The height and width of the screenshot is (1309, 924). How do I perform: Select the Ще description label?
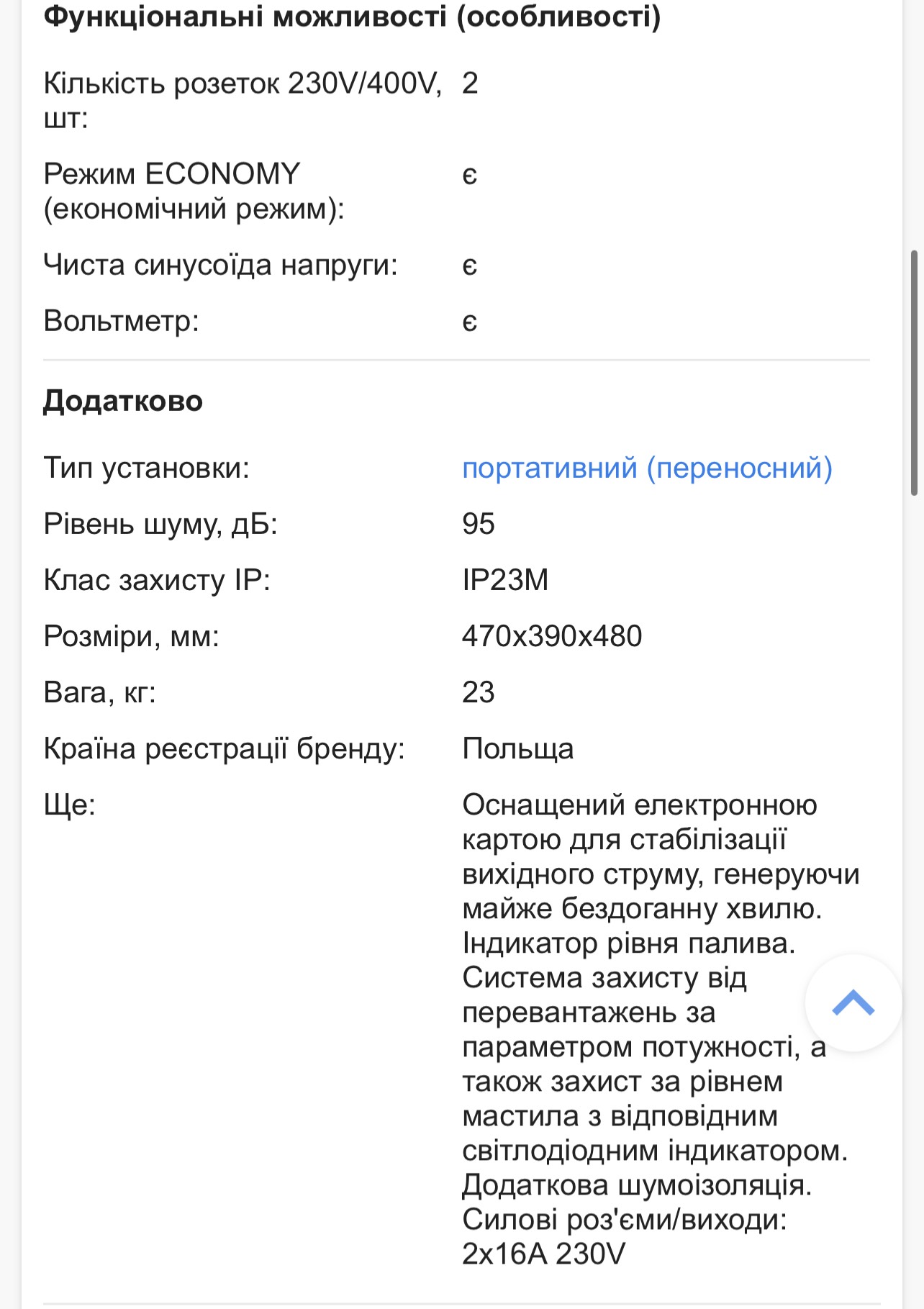click(70, 805)
